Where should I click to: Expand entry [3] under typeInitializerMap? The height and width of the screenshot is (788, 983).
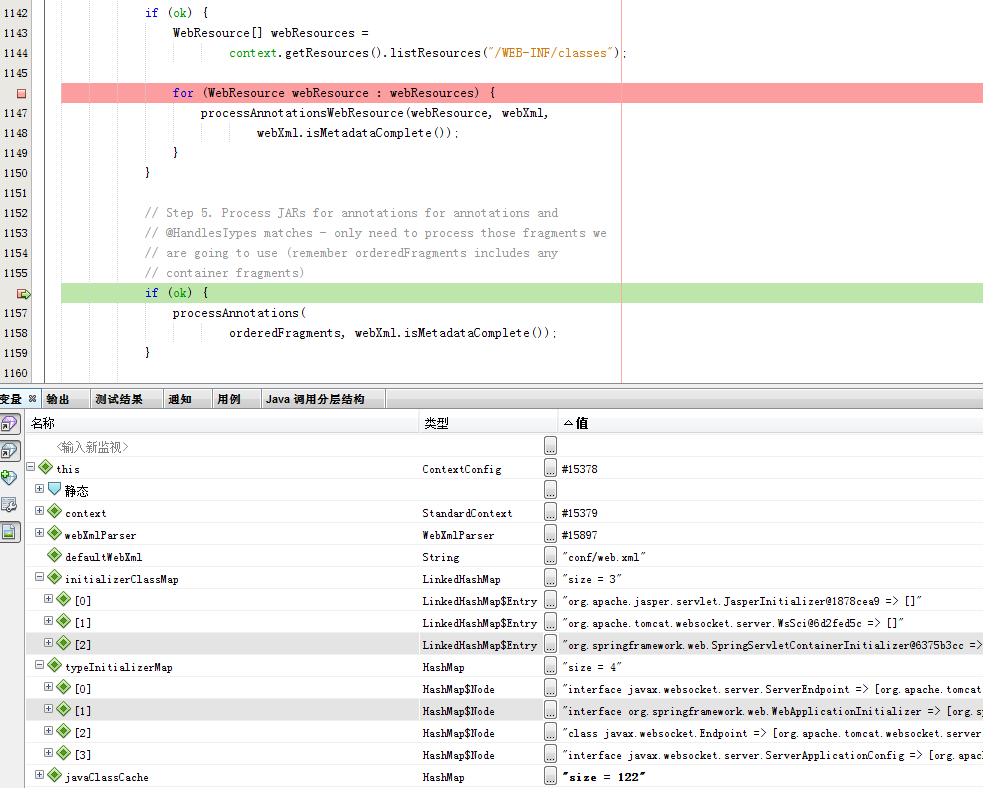pos(48,752)
